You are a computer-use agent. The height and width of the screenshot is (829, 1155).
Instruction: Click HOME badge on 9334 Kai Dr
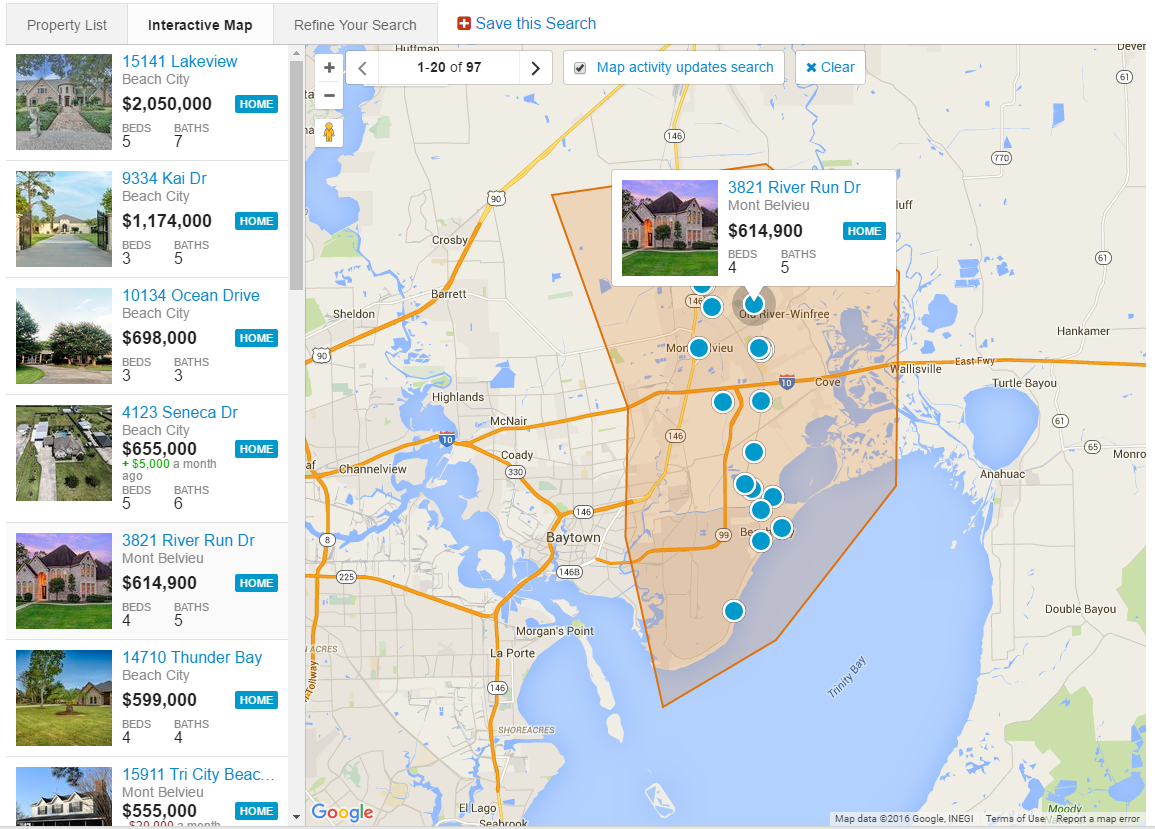click(x=256, y=221)
